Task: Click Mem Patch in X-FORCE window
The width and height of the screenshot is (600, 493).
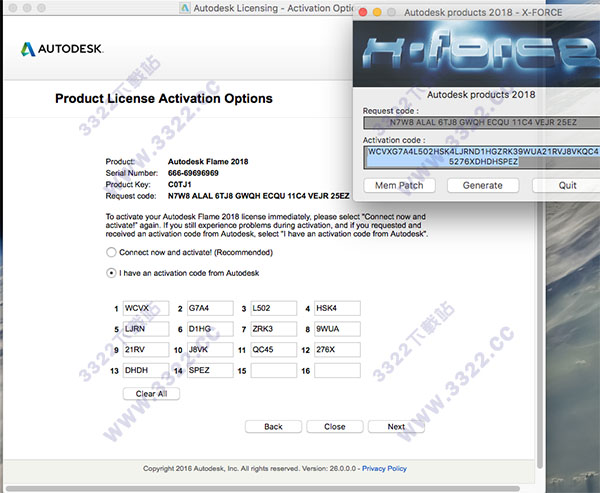Action: coord(399,185)
